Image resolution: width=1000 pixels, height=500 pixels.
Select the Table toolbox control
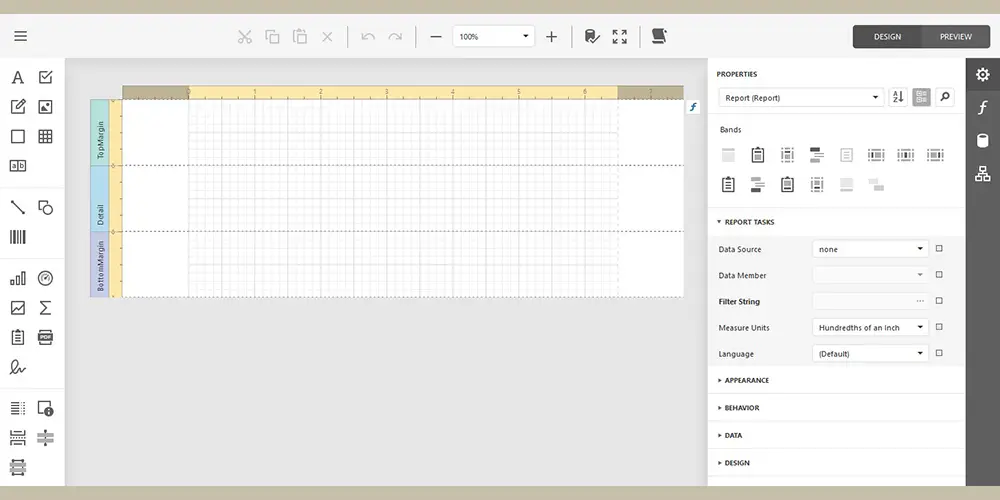click(45, 136)
